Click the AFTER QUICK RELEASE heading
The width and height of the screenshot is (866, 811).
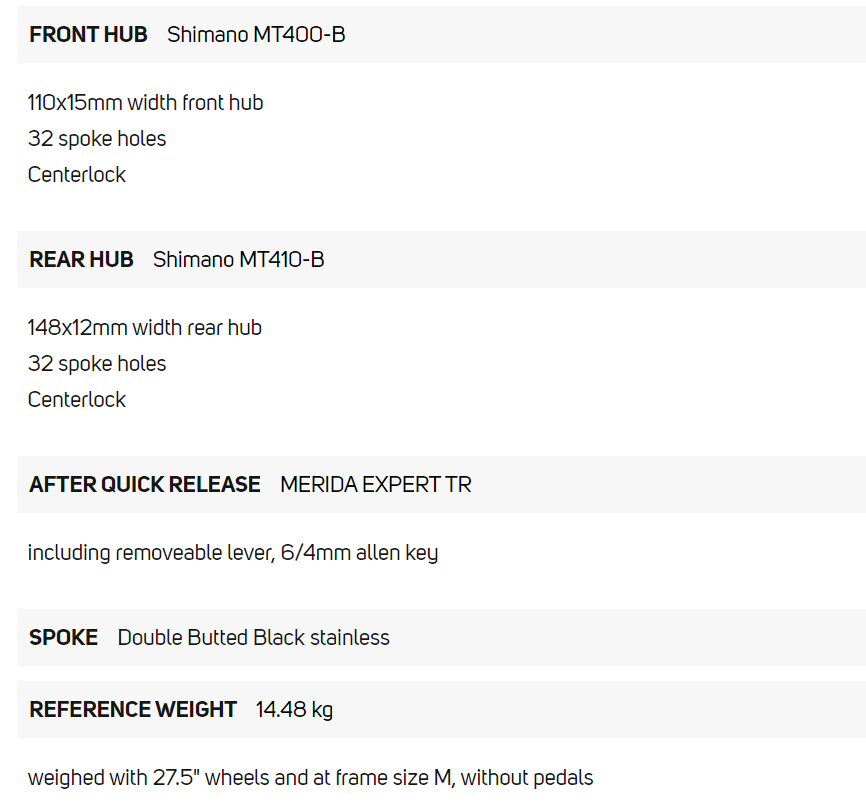[145, 485]
